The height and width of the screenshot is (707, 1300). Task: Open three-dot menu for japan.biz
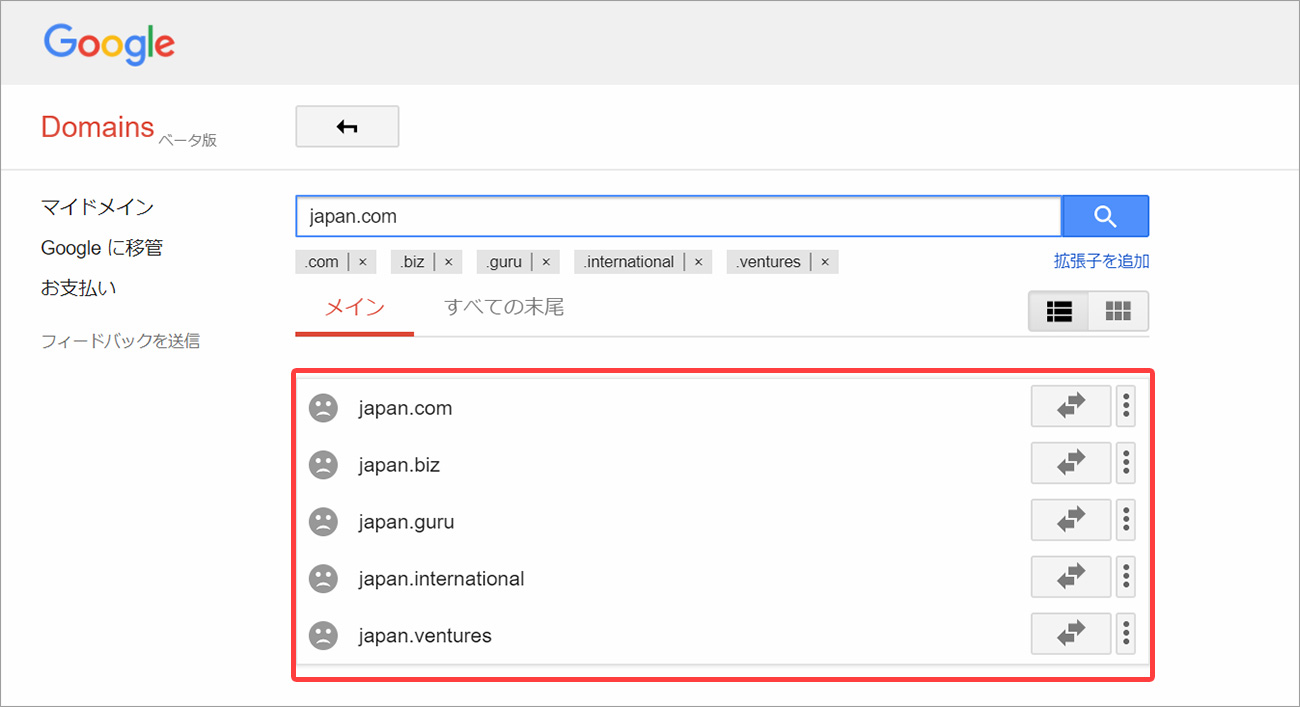coord(1126,463)
